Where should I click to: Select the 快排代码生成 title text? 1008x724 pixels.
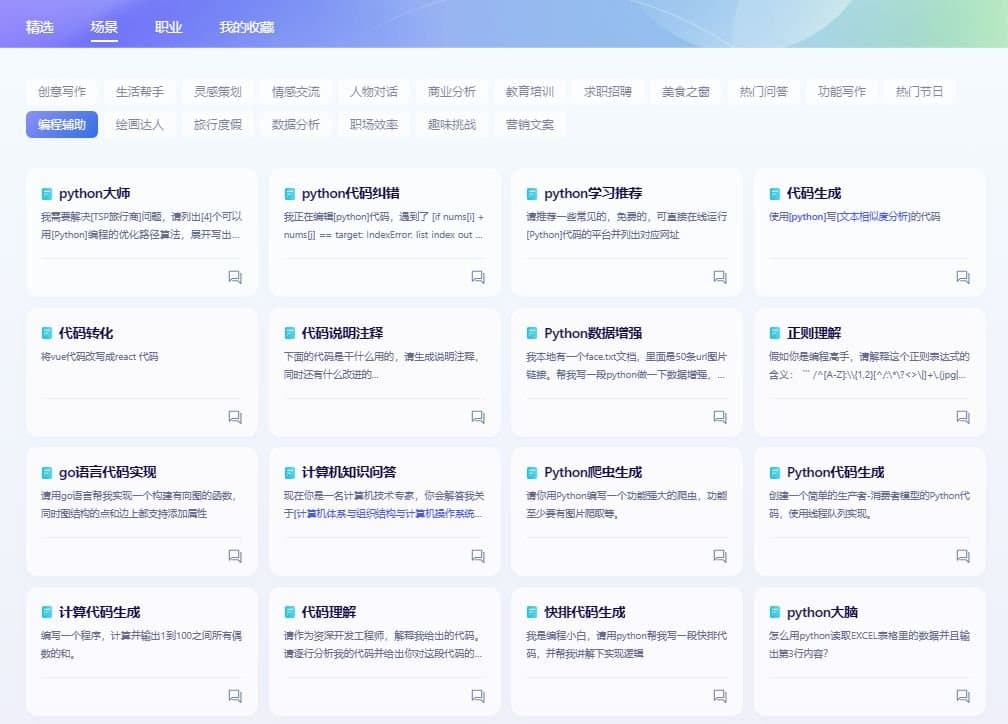pyautogui.click(x=584, y=612)
